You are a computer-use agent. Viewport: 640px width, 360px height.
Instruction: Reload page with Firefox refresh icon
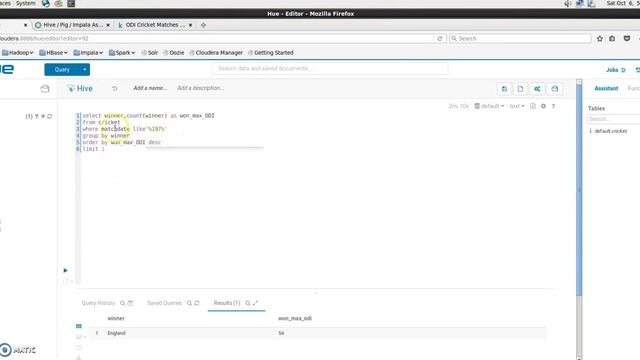pyautogui.click(x=440, y=38)
